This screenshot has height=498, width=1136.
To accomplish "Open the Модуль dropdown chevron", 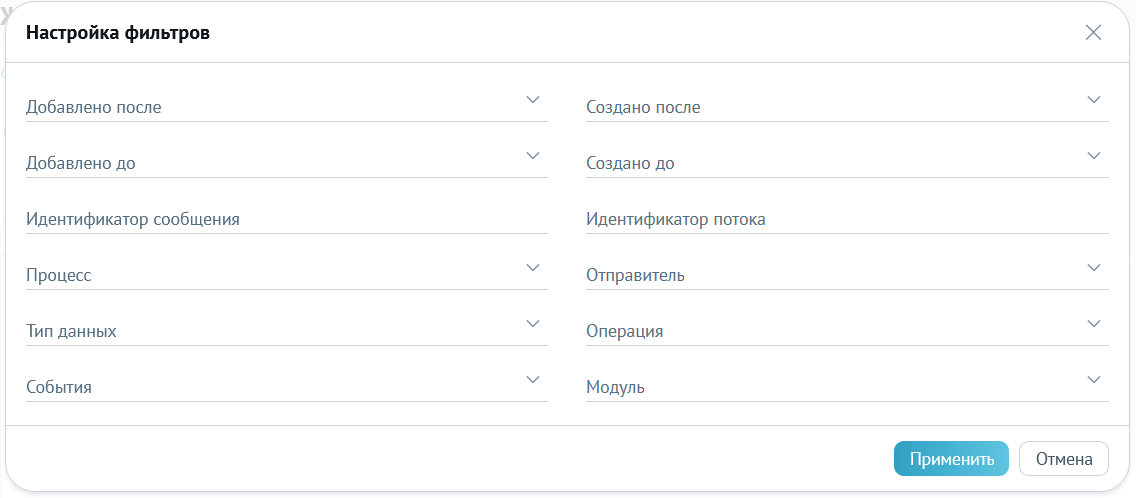I will click(1094, 380).
